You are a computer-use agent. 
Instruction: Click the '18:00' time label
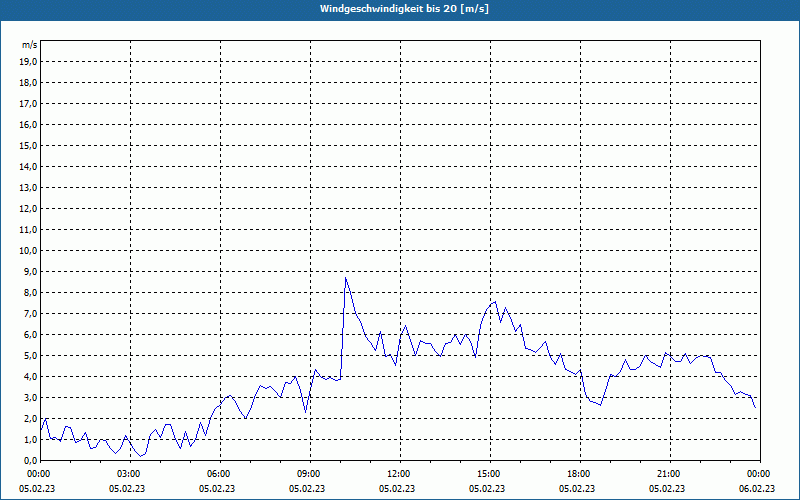pyautogui.click(x=581, y=474)
